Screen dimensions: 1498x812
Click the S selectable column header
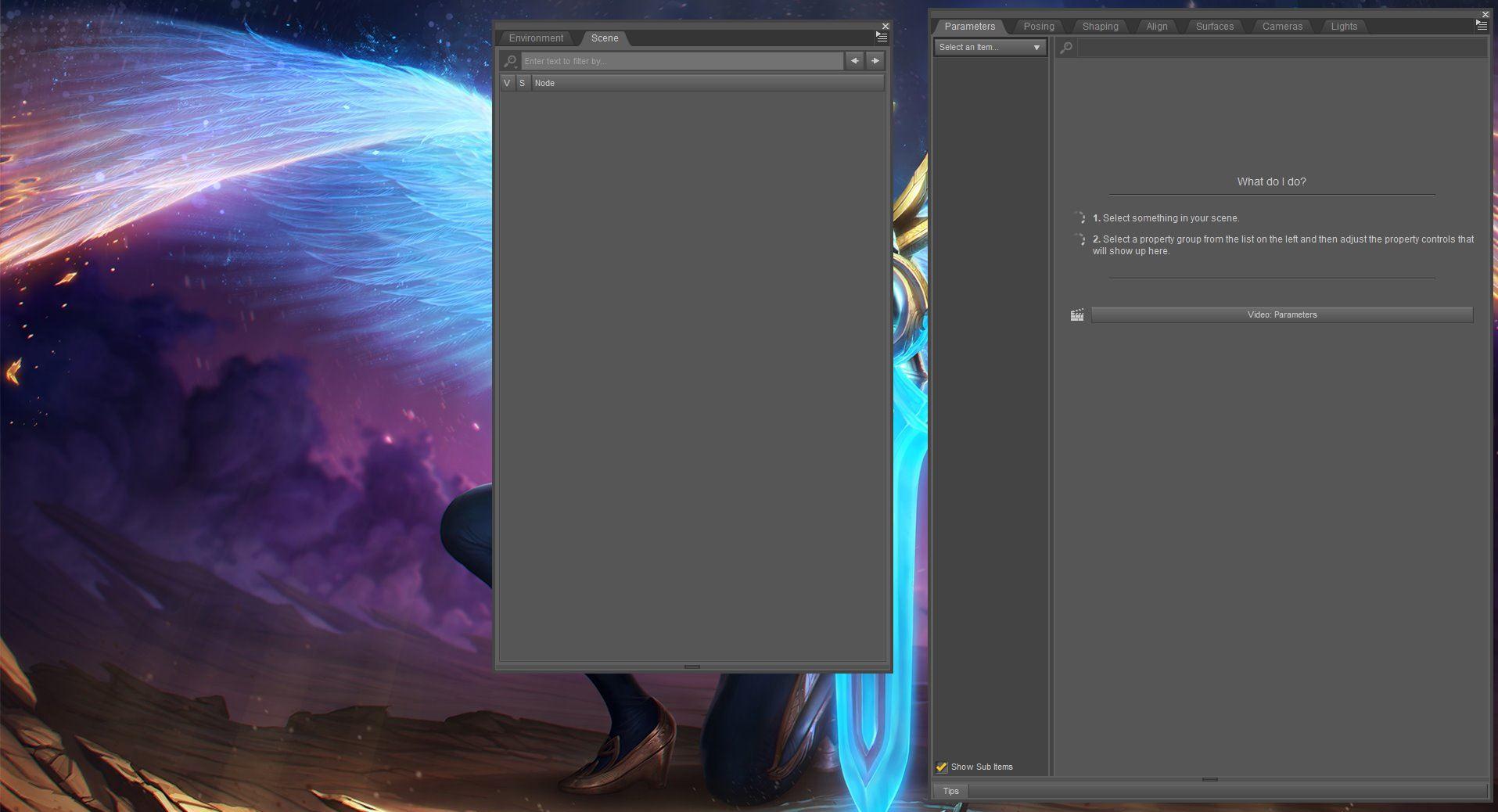pos(523,83)
